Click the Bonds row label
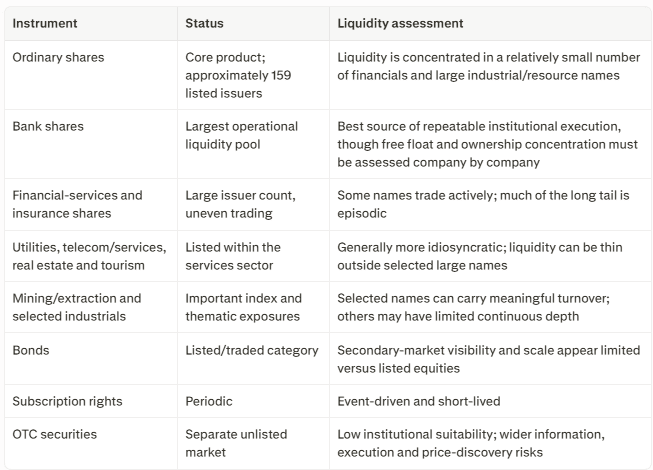The height and width of the screenshot is (470, 653). tap(31, 351)
